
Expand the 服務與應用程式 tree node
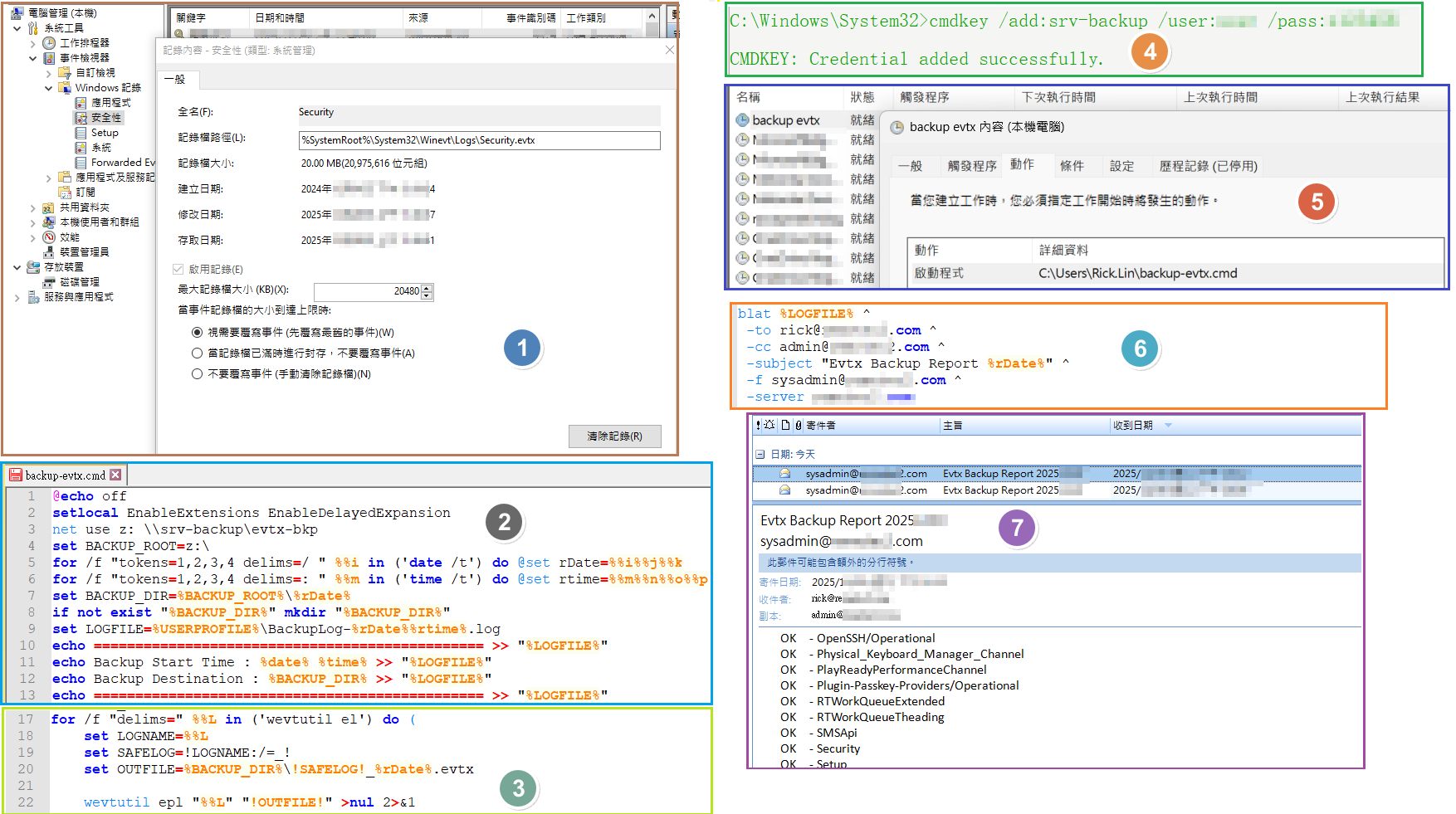[17, 297]
